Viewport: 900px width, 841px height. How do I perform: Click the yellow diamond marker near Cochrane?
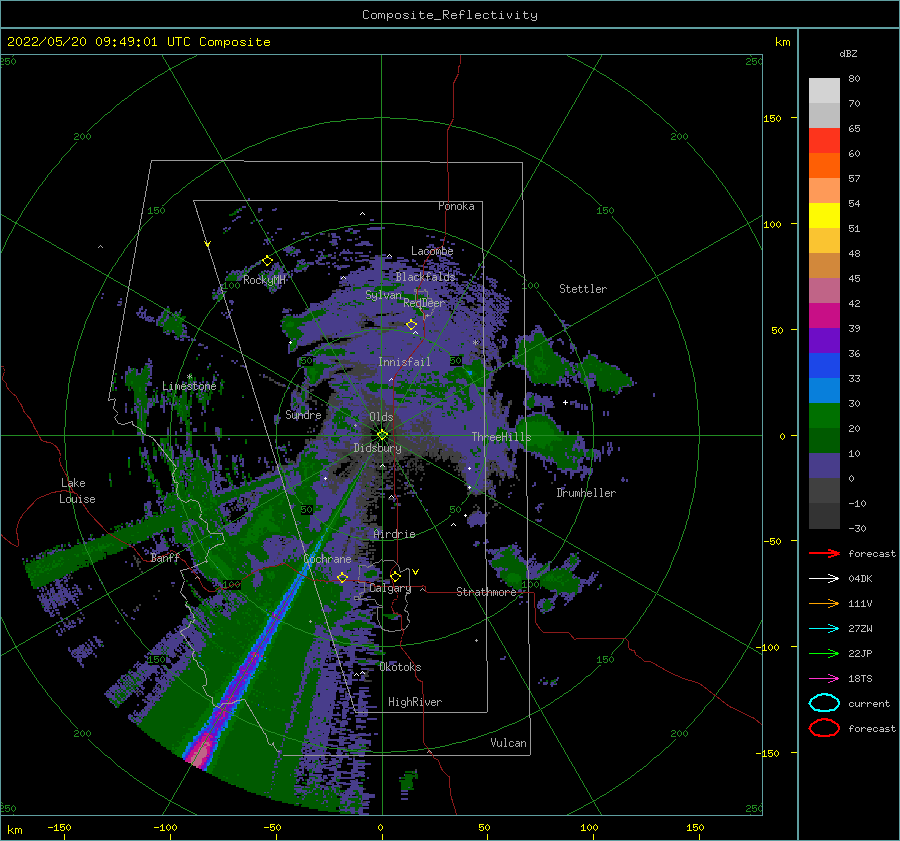(342, 577)
